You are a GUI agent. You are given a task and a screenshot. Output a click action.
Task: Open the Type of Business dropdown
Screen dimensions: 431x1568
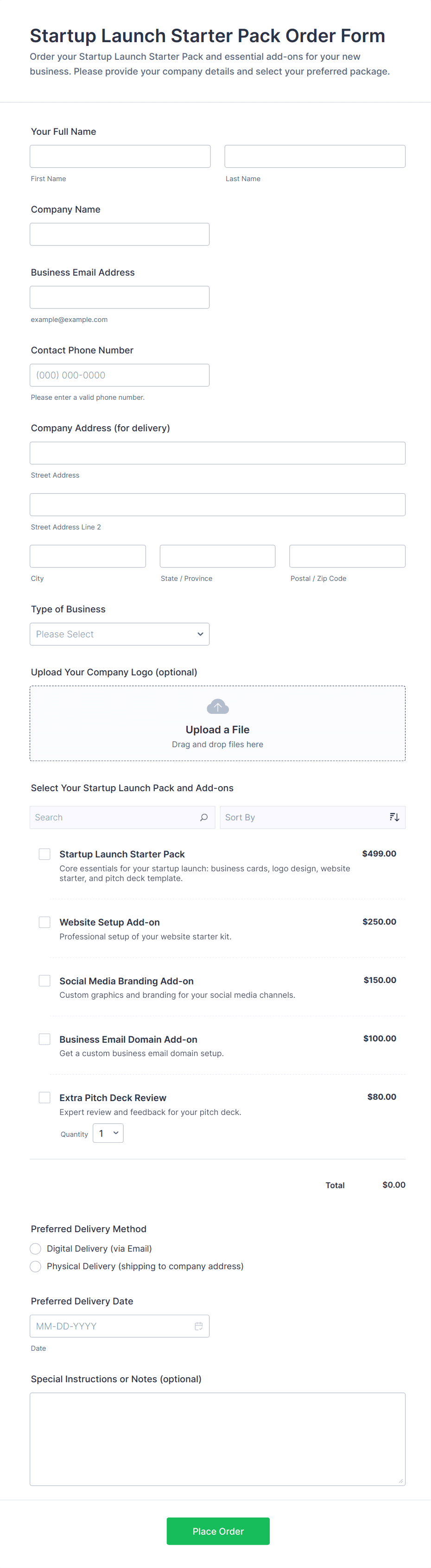click(119, 634)
